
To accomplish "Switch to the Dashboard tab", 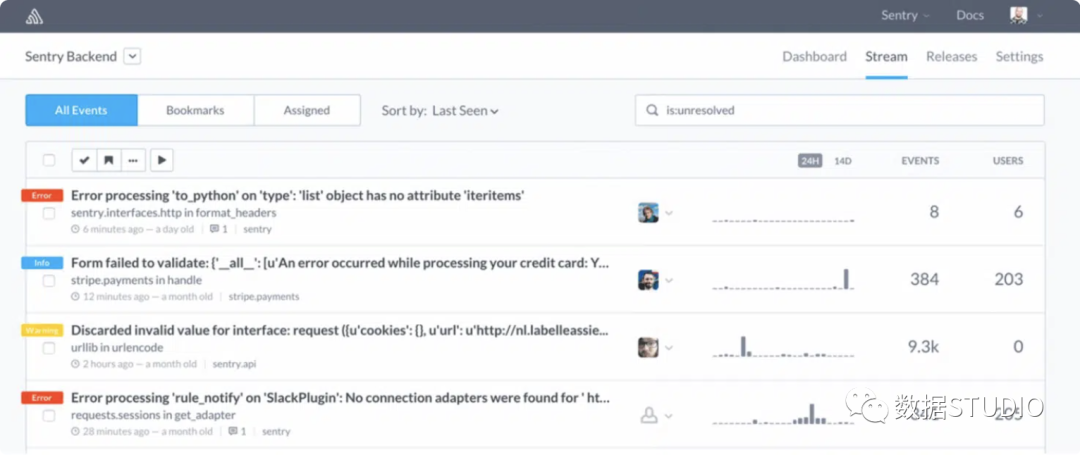I will pos(814,56).
